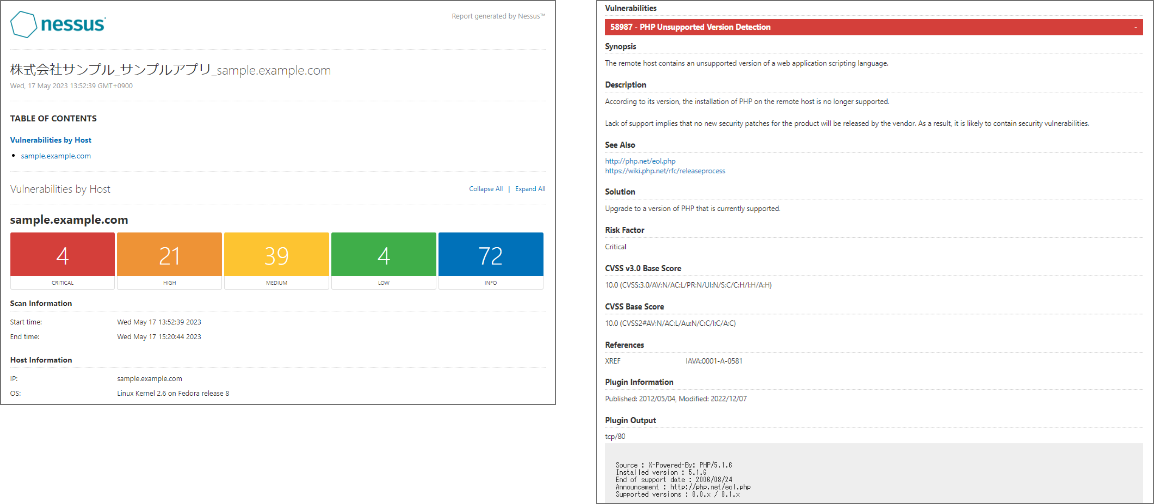Click the gray Plugin Output code block
The height and width of the screenshot is (504, 1154).
874,473
